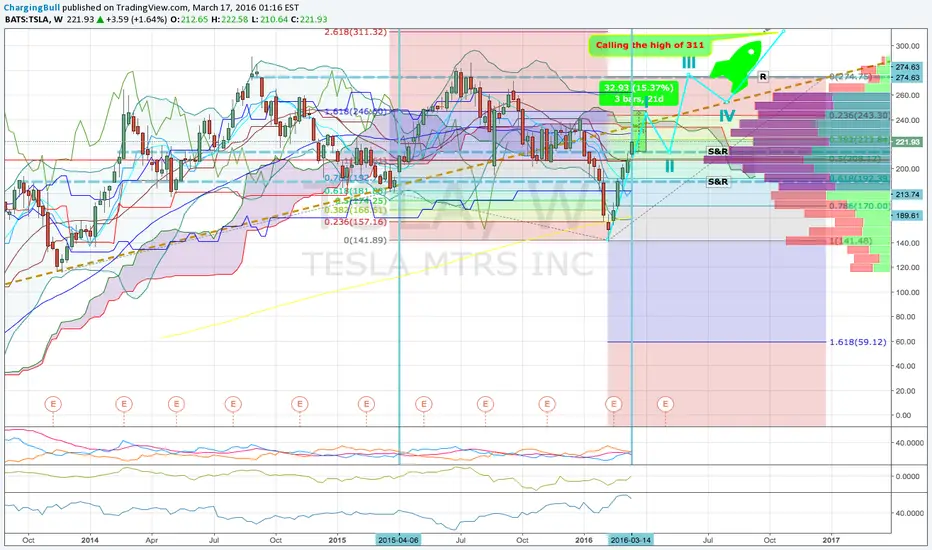Click the 2017 label on the time axis
932x550 pixels.
831,540
